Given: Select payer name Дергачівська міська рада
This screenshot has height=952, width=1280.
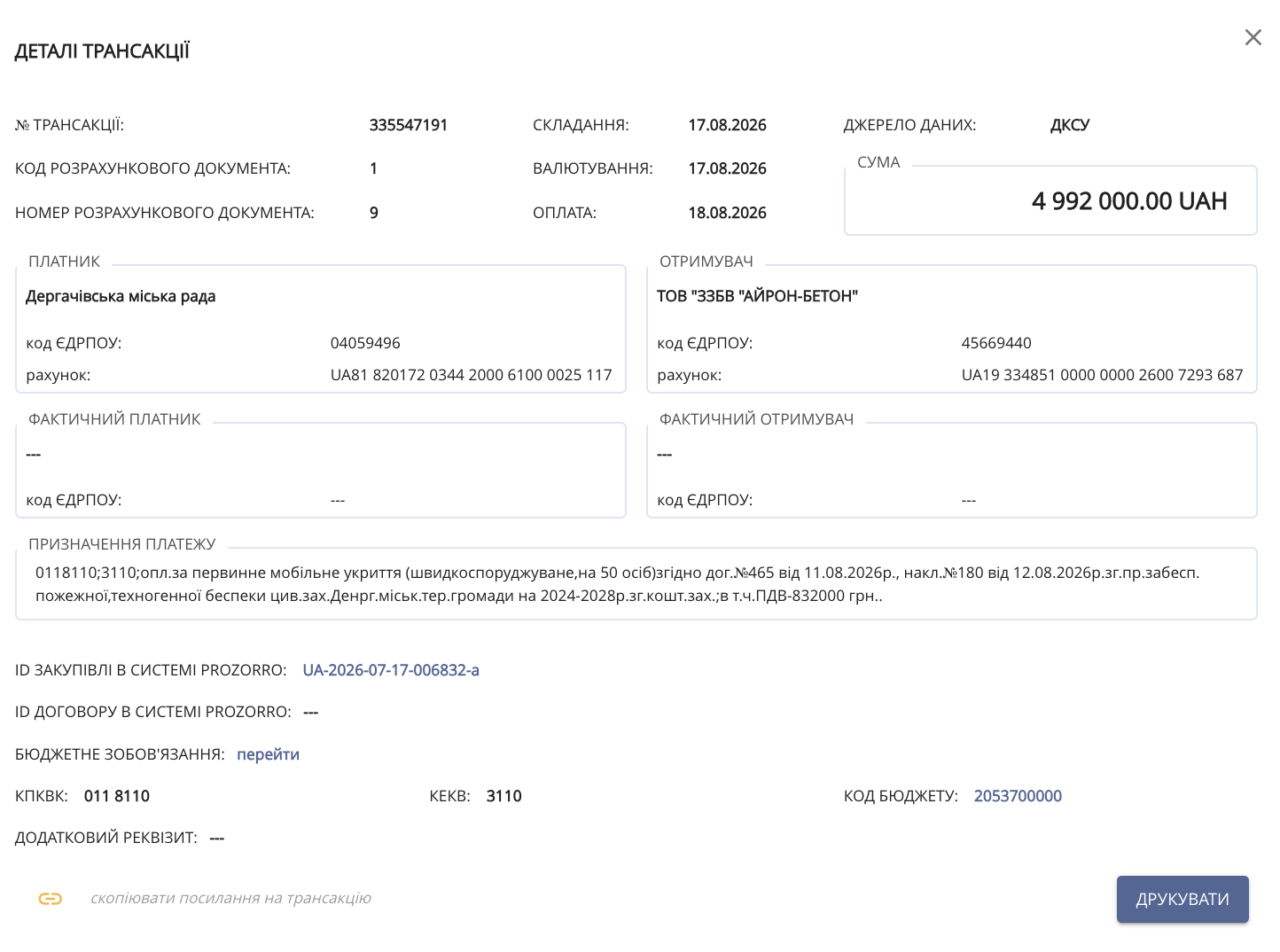Looking at the screenshot, I should tap(121, 296).
